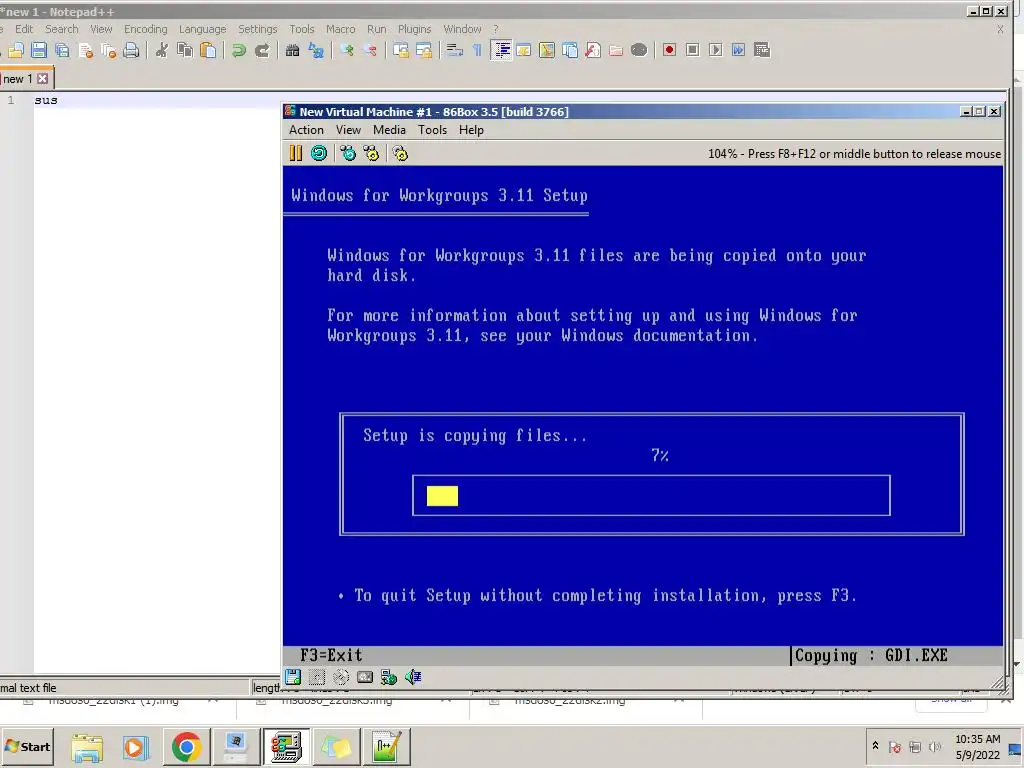Click the 7% setup progress bar
This screenshot has height=768, width=1024.
[651, 496]
